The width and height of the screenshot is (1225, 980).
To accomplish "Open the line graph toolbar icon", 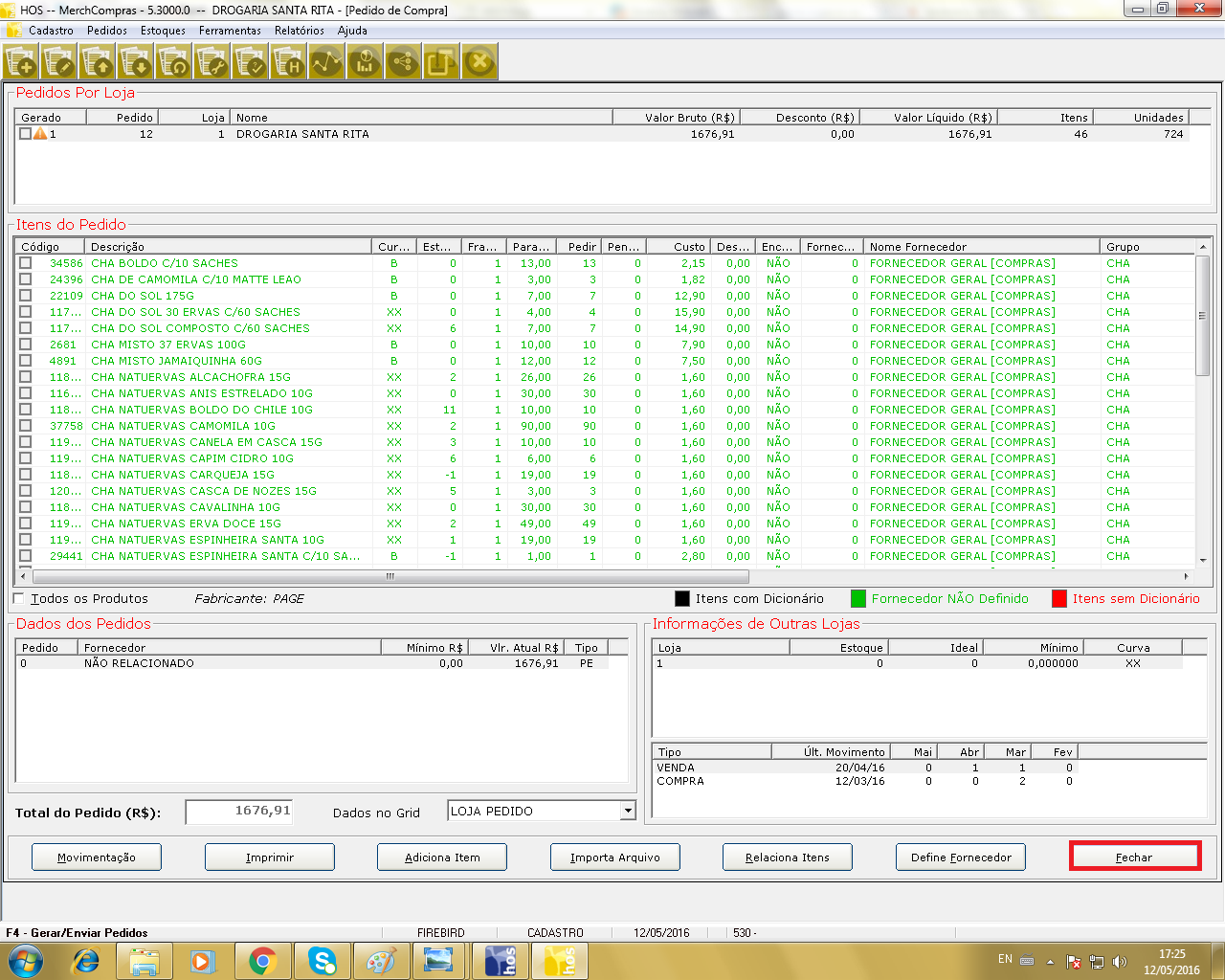I will 326,63.
